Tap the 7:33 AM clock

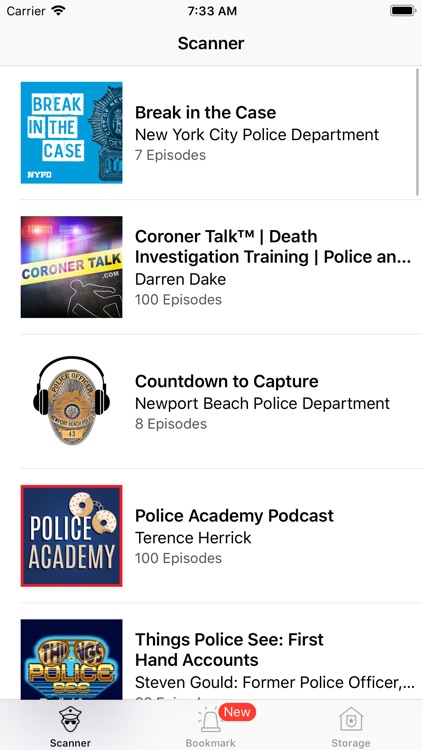(x=212, y=11)
